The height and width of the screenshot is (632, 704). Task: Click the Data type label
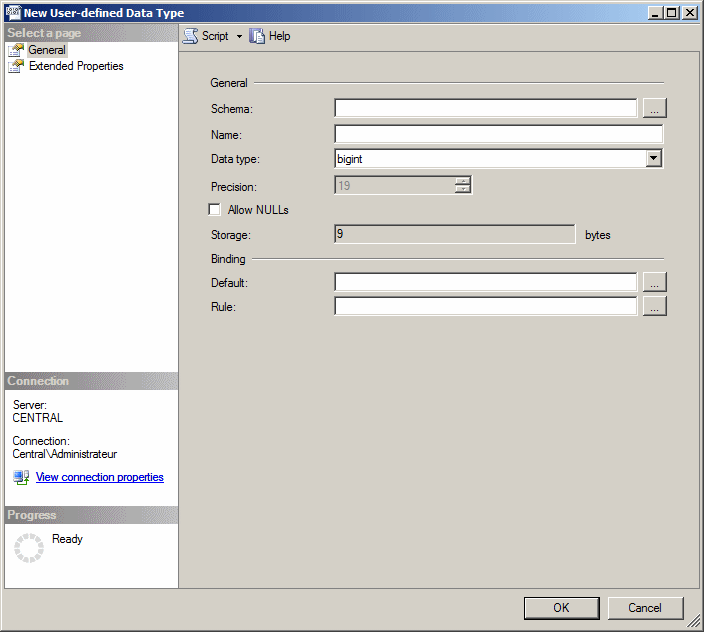tap(235, 159)
